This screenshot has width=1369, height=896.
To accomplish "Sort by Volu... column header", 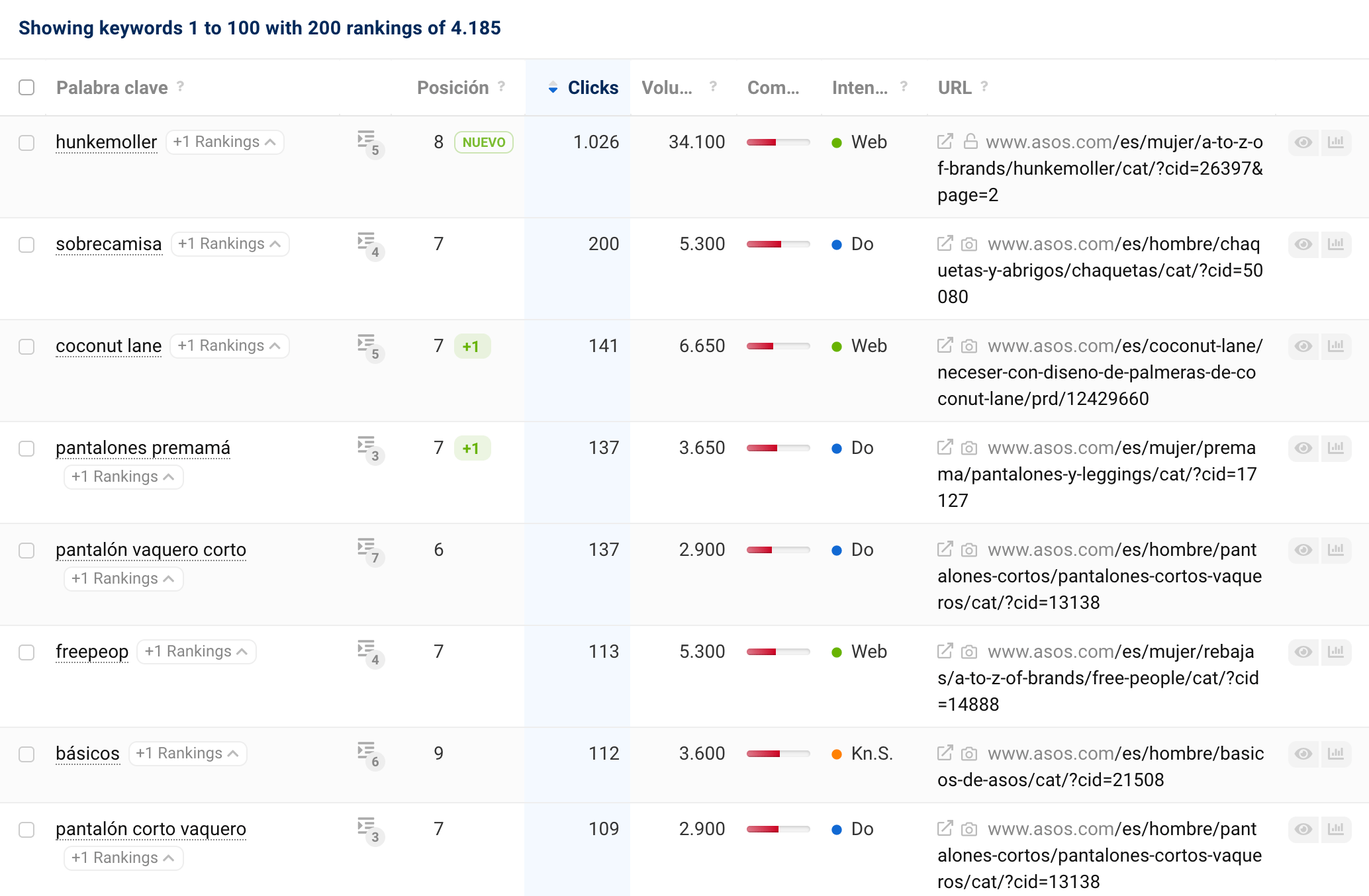I will pos(667,87).
